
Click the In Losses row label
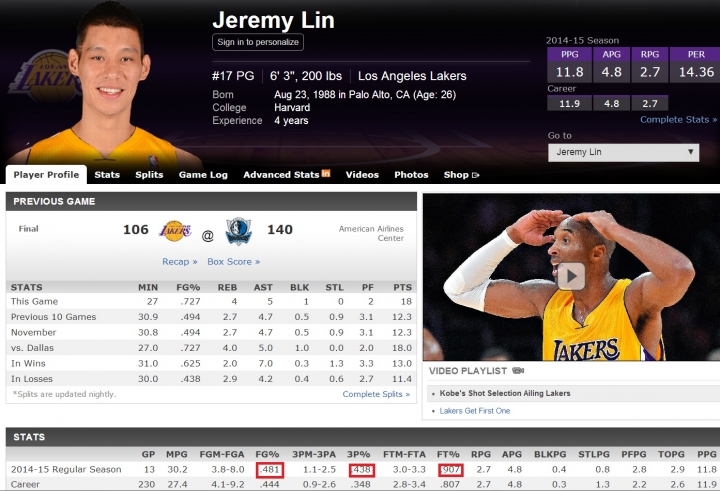point(32,379)
